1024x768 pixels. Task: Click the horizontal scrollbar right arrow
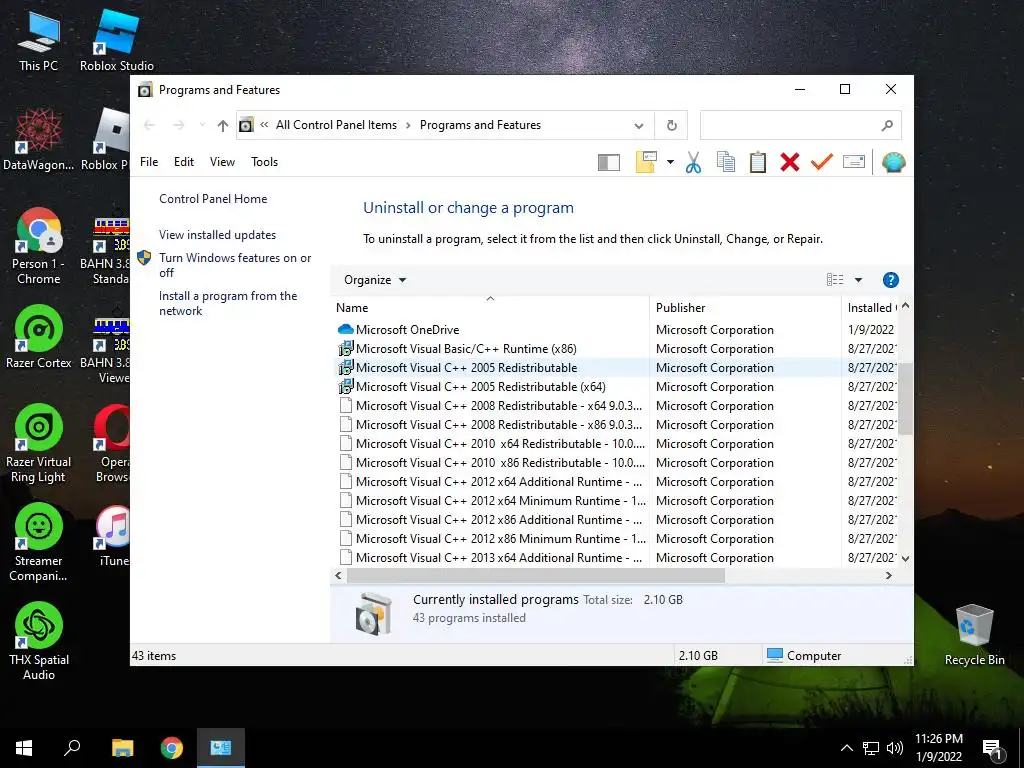[888, 575]
